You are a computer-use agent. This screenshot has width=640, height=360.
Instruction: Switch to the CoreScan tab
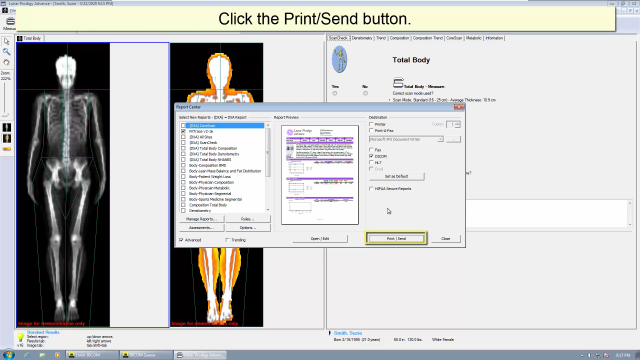pyautogui.click(x=454, y=38)
